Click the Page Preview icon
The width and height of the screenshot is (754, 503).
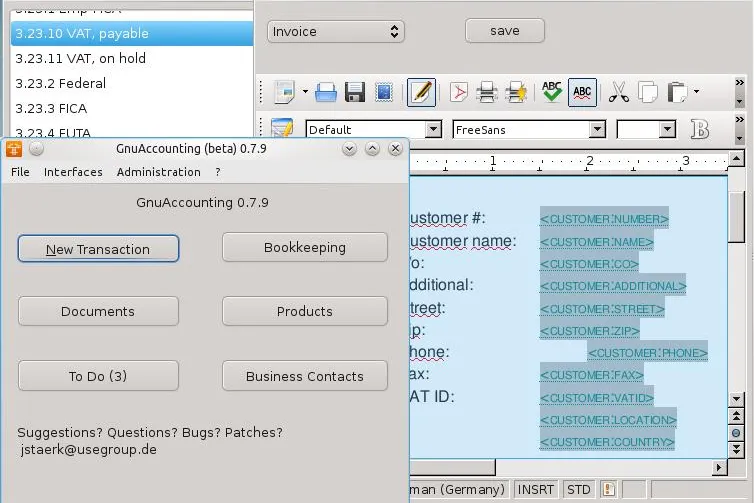click(x=516, y=92)
